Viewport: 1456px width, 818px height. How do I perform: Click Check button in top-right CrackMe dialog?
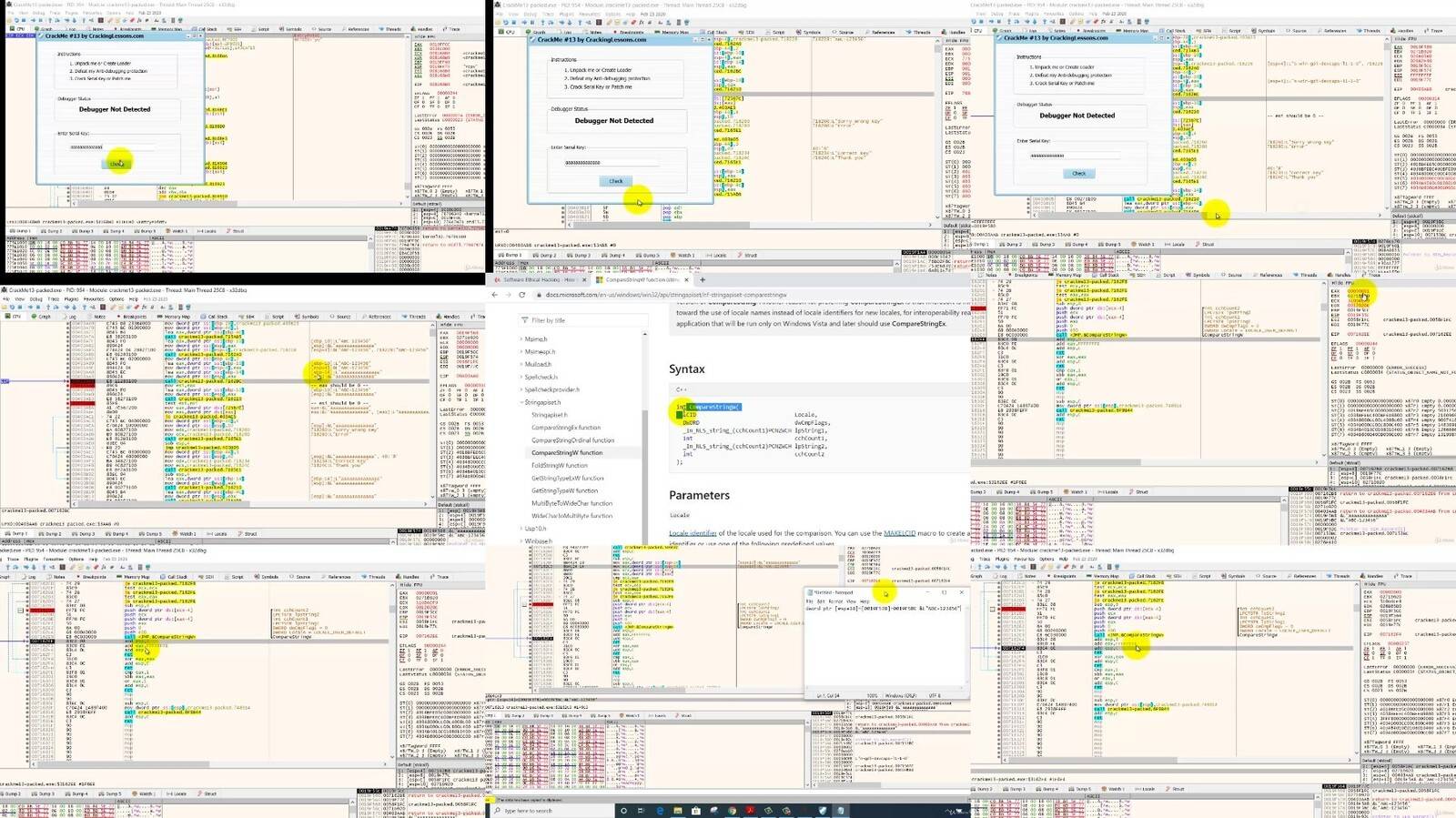pos(1078,173)
